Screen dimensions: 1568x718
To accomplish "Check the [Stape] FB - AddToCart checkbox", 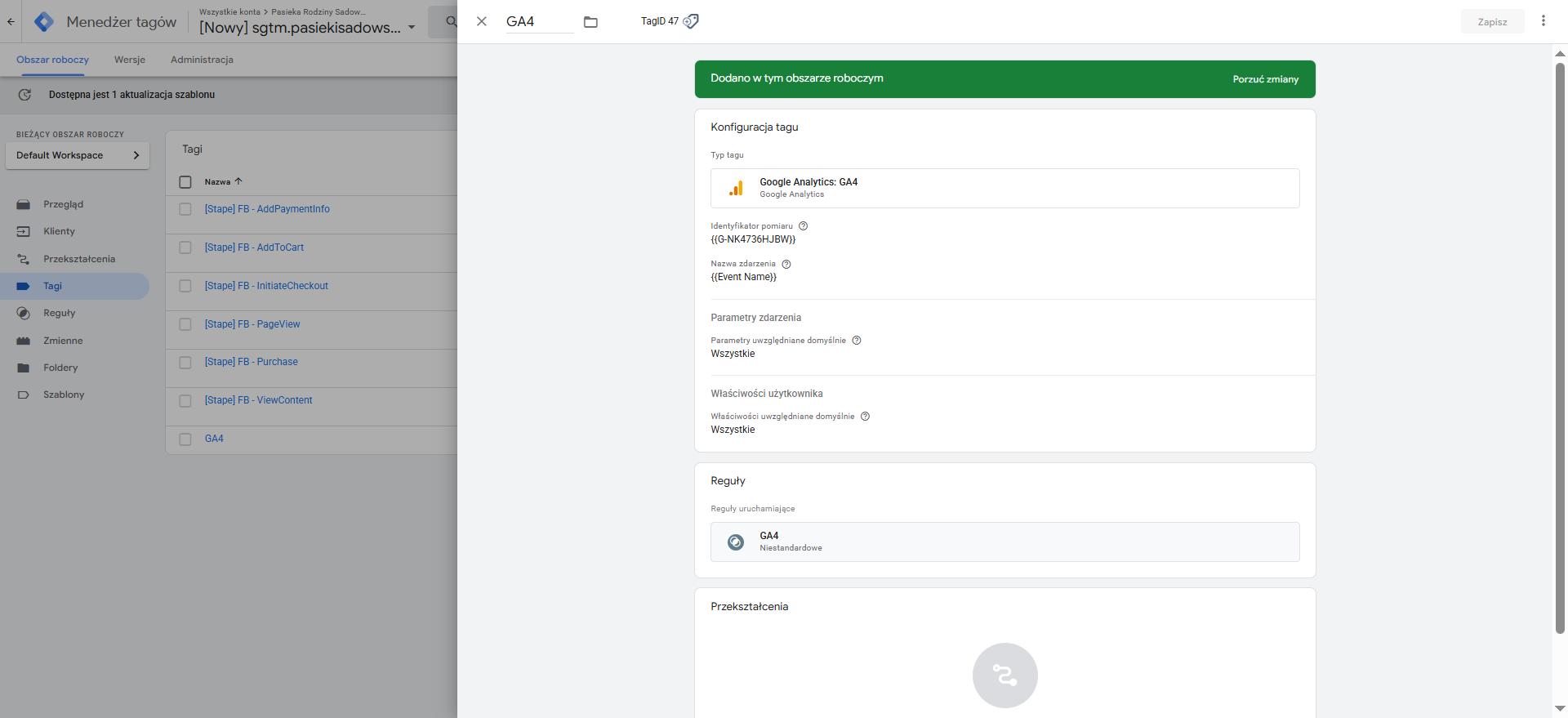I will pyautogui.click(x=185, y=248).
